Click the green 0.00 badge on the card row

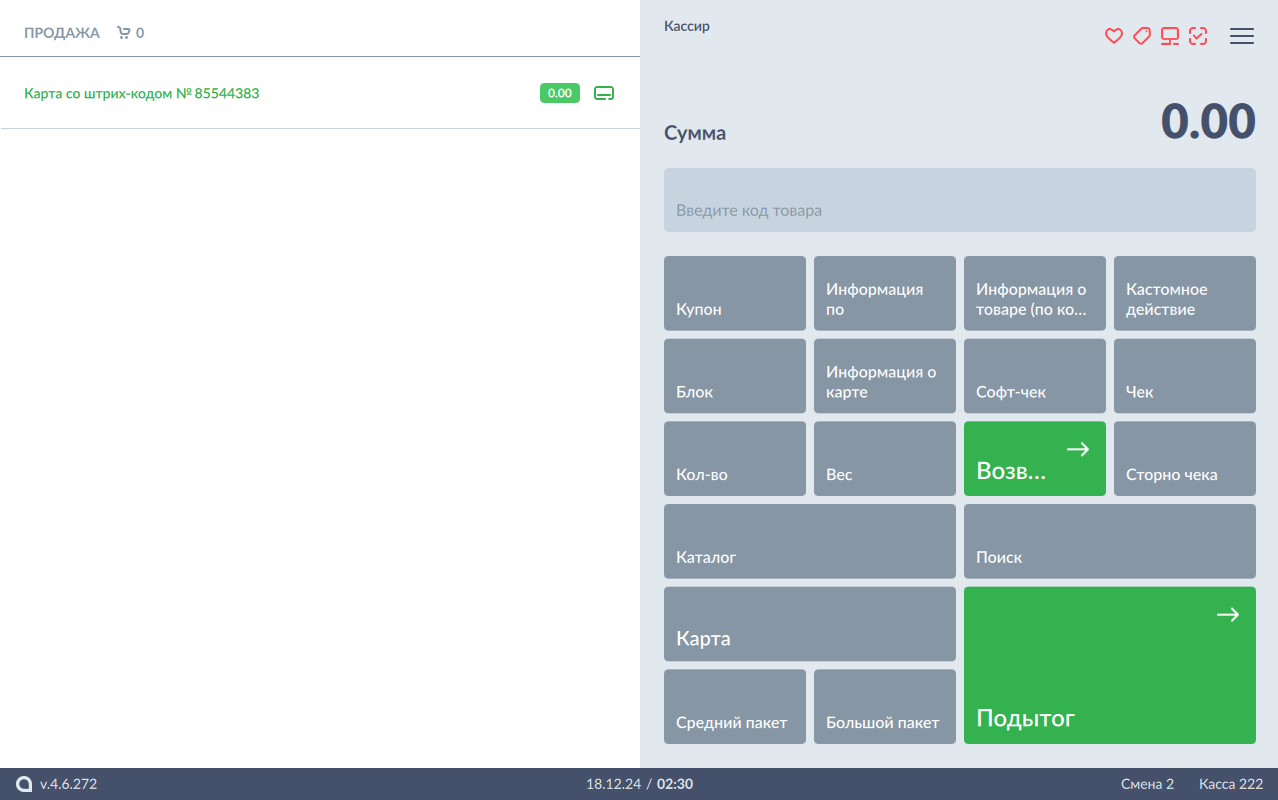(x=559, y=93)
